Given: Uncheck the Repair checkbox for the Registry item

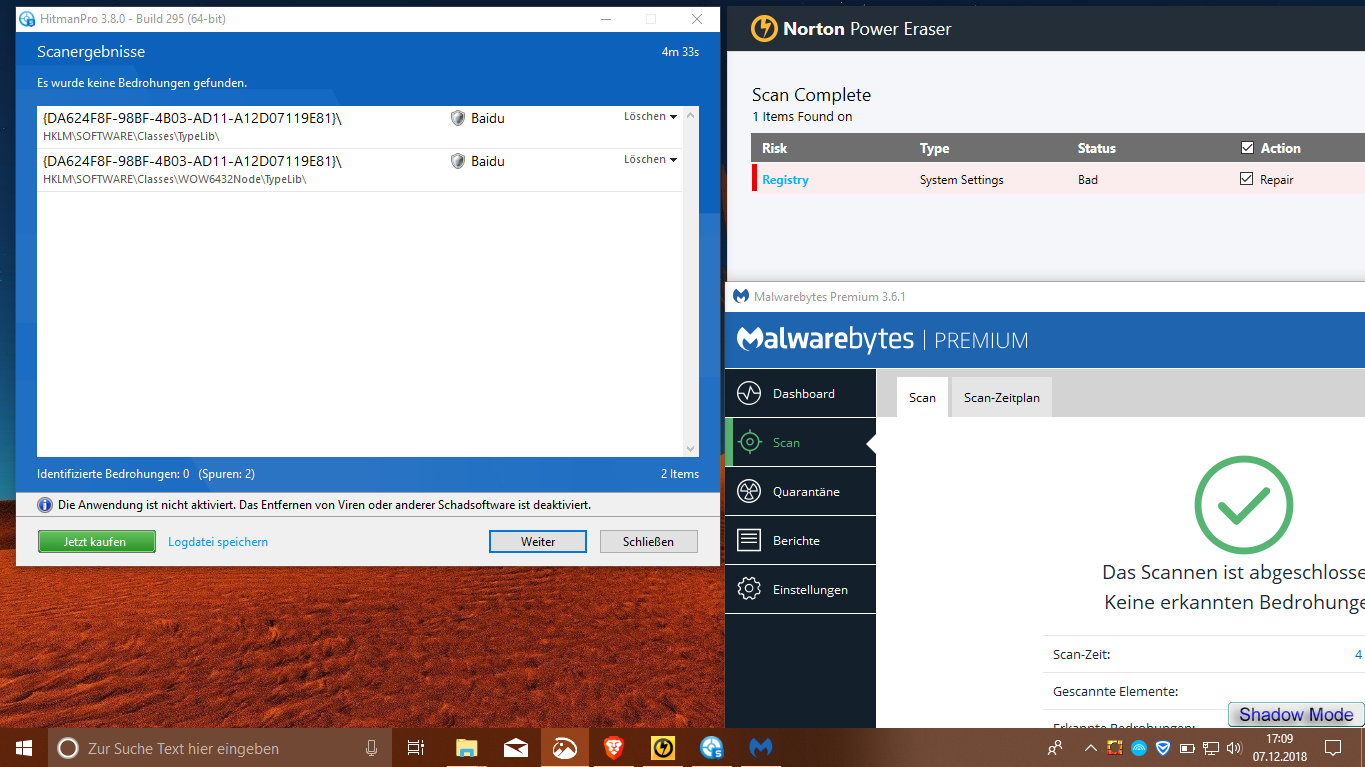Looking at the screenshot, I should pos(1246,179).
